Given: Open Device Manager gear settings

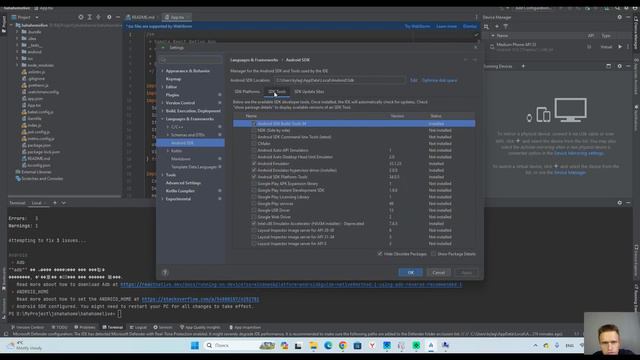Looking at the screenshot, I should pos(620,17).
